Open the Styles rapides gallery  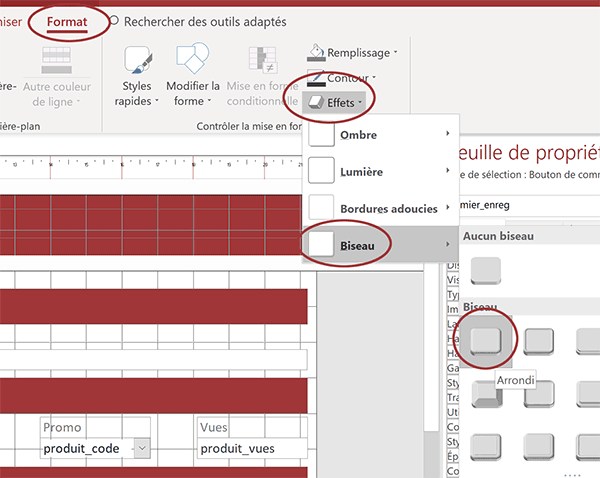coord(137,77)
